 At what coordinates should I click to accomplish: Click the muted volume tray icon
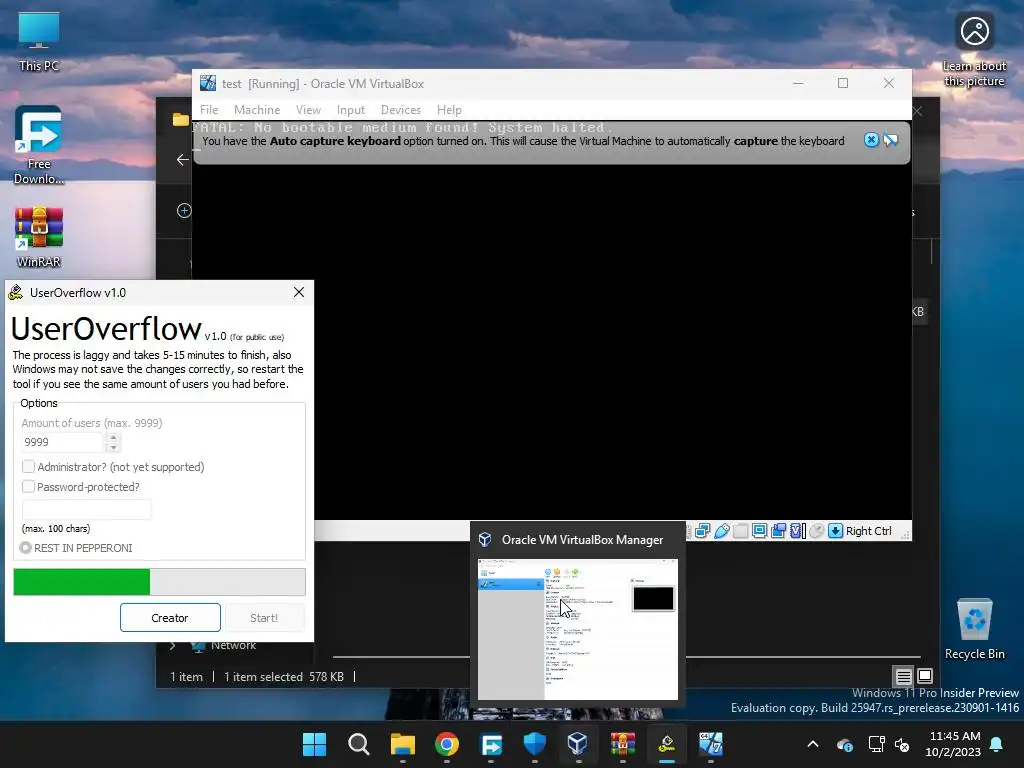[903, 744]
